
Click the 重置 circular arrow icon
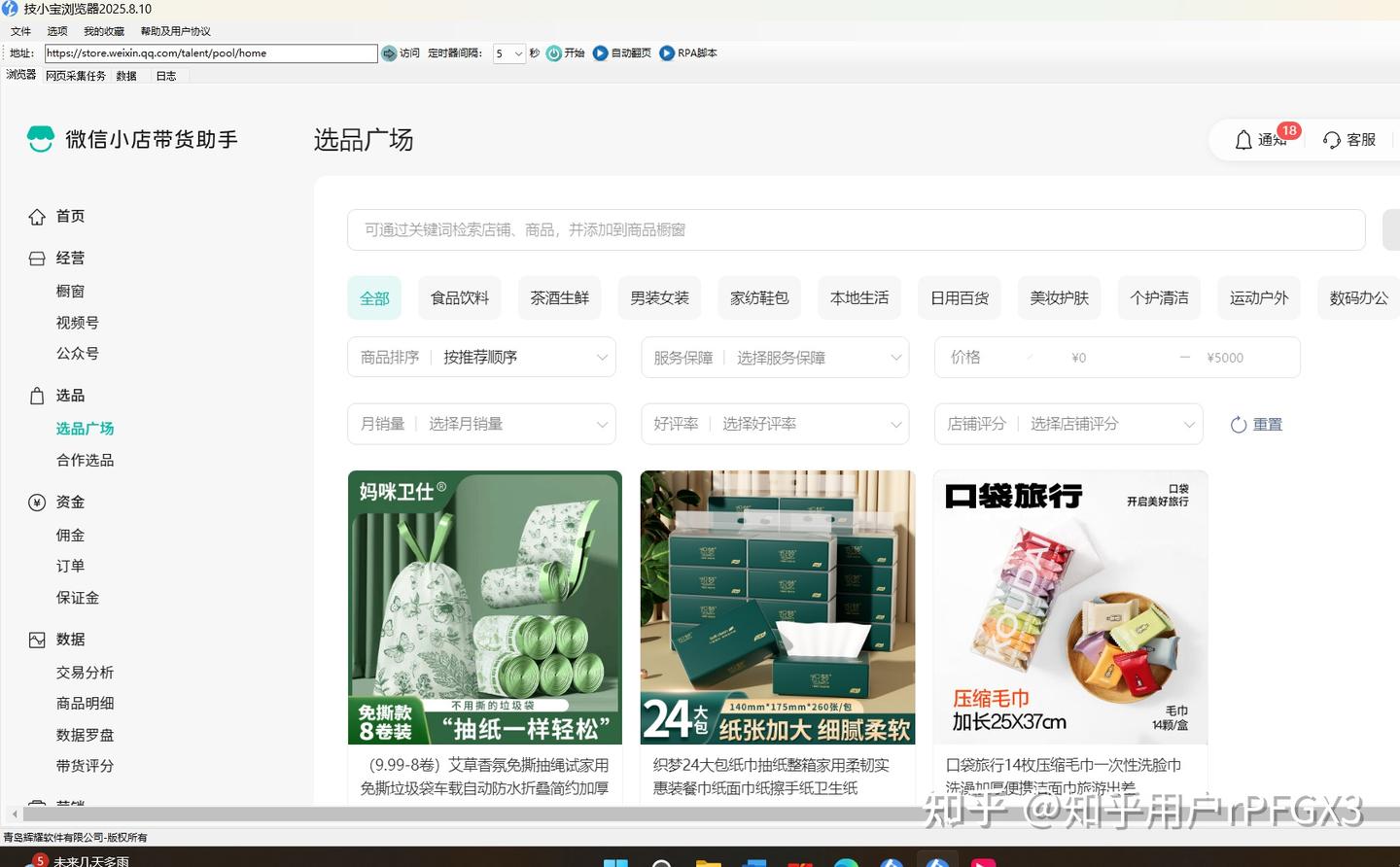(1239, 425)
